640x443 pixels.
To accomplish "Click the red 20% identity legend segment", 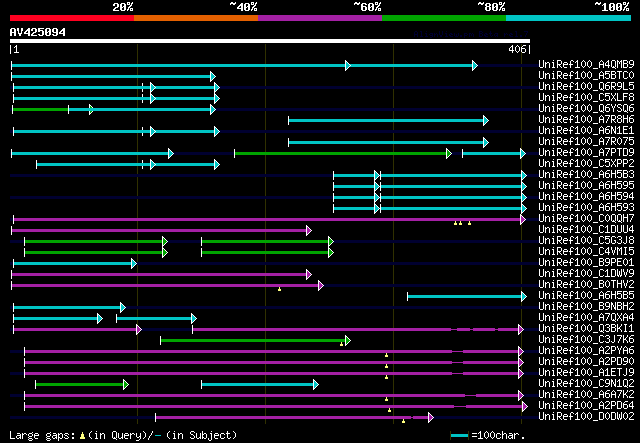I will click(x=72, y=18).
